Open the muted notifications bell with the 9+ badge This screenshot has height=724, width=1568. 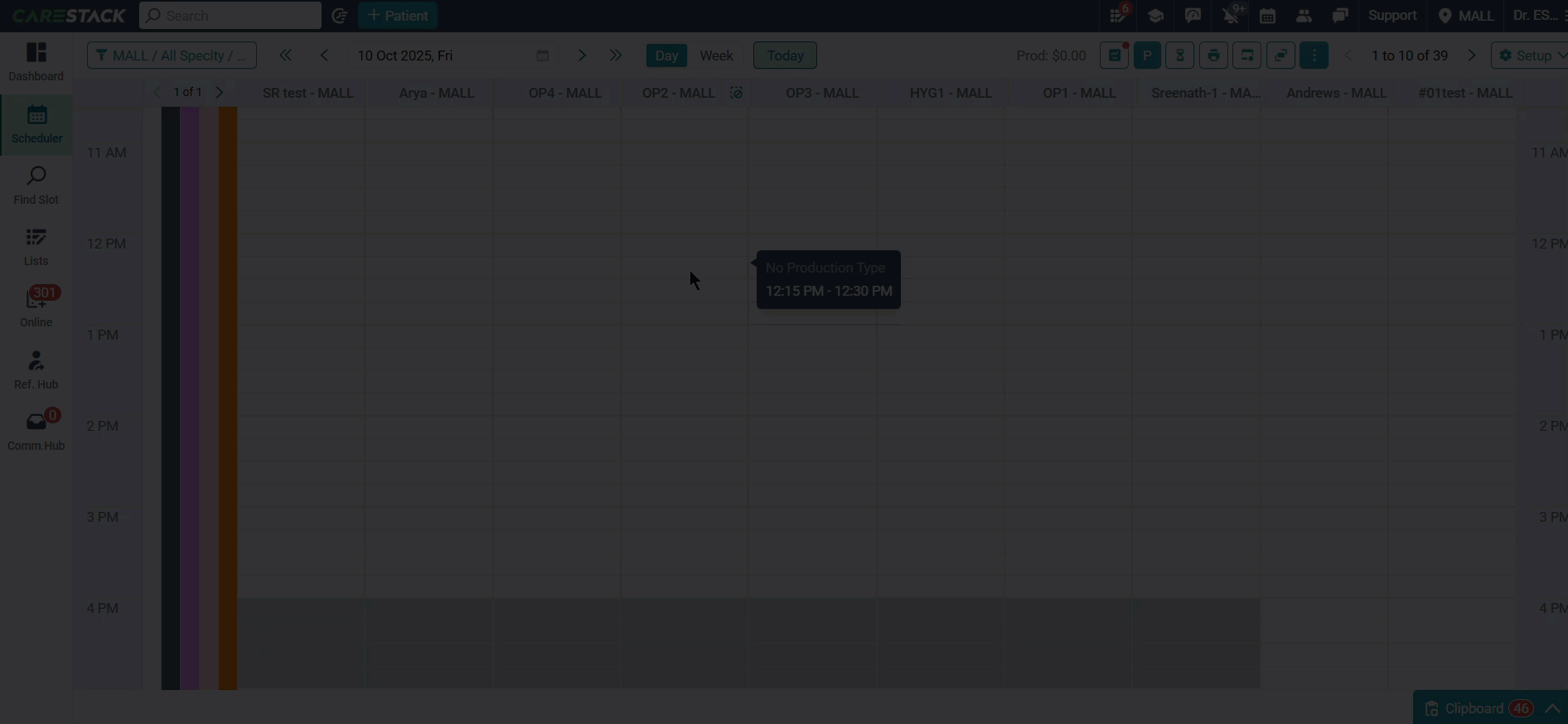point(1232,15)
